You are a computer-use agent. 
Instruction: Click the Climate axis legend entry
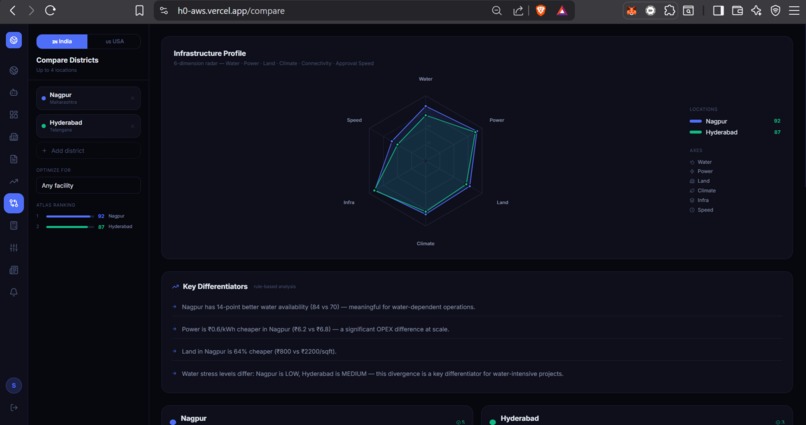702,191
